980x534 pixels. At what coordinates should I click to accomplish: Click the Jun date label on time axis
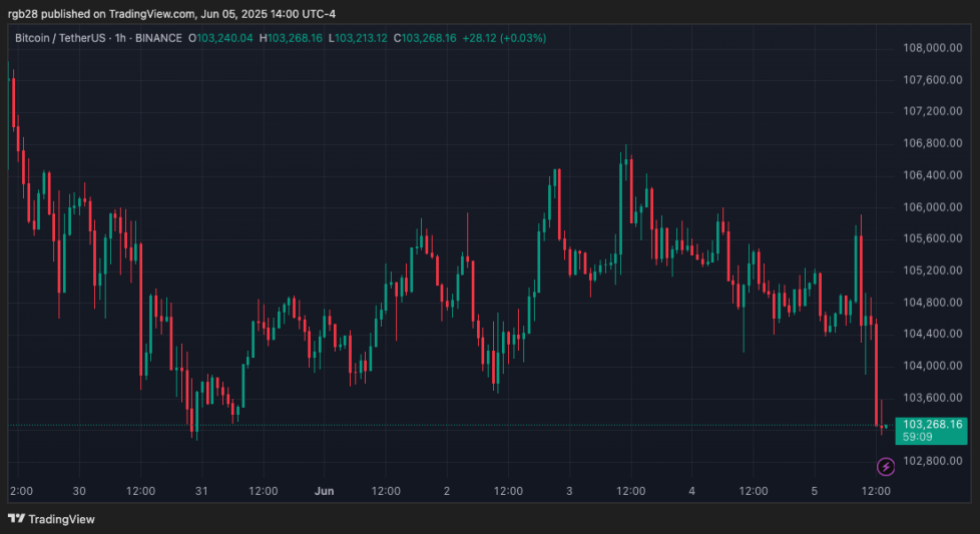pos(324,491)
